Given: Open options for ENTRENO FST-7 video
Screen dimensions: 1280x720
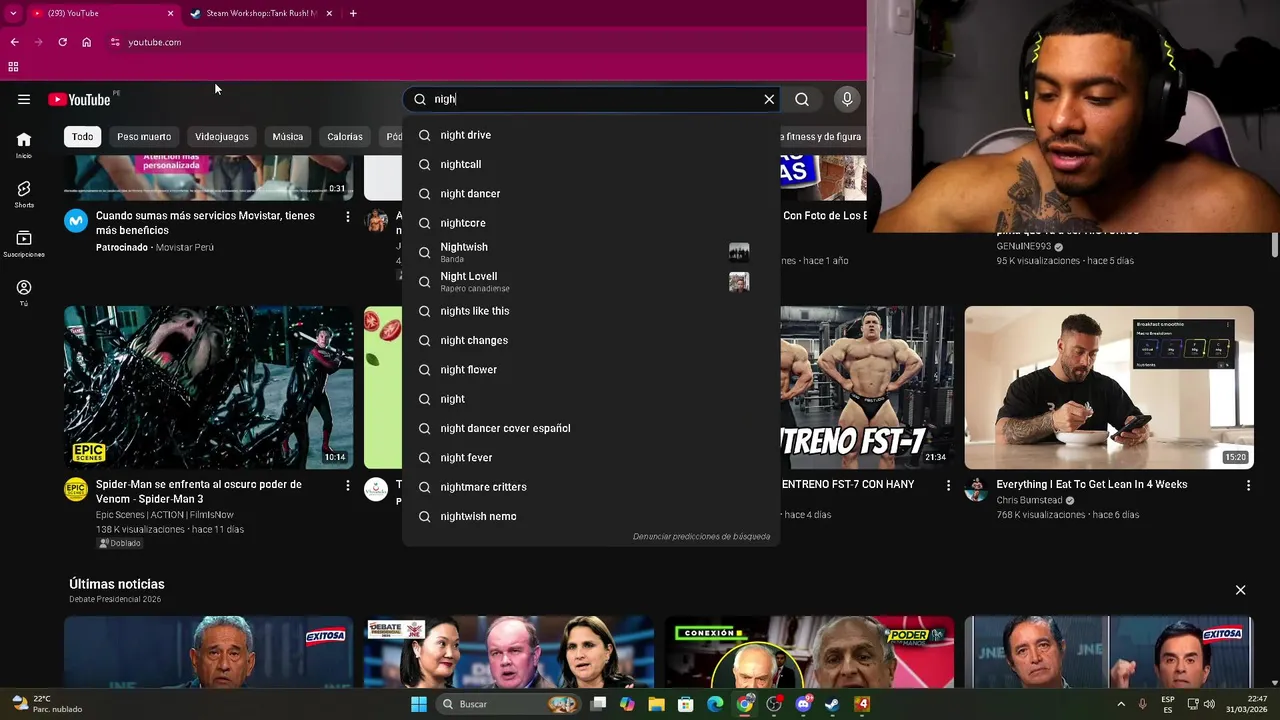Looking at the screenshot, I should click(948, 485).
